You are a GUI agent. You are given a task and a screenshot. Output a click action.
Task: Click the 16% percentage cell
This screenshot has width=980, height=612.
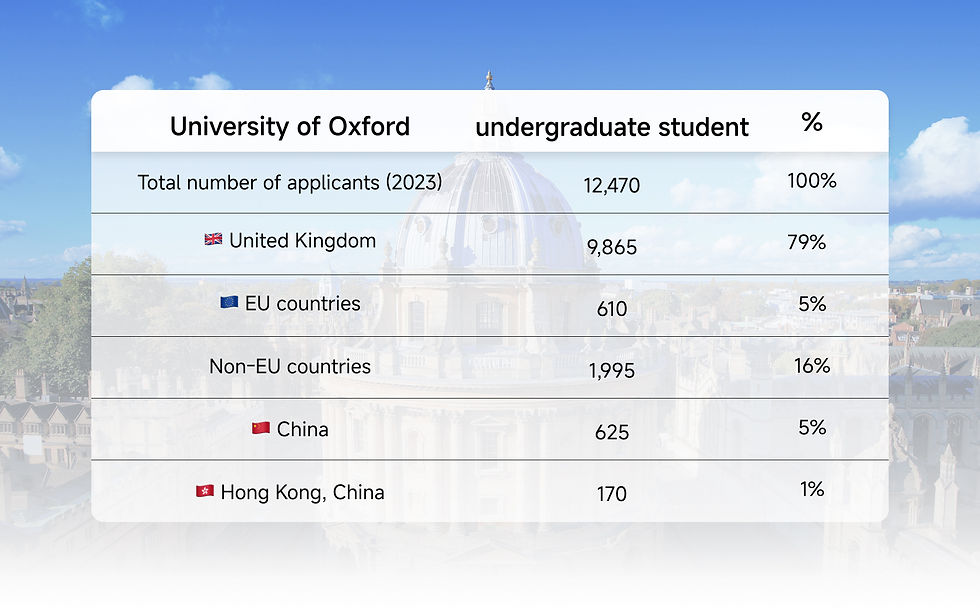[x=812, y=365]
